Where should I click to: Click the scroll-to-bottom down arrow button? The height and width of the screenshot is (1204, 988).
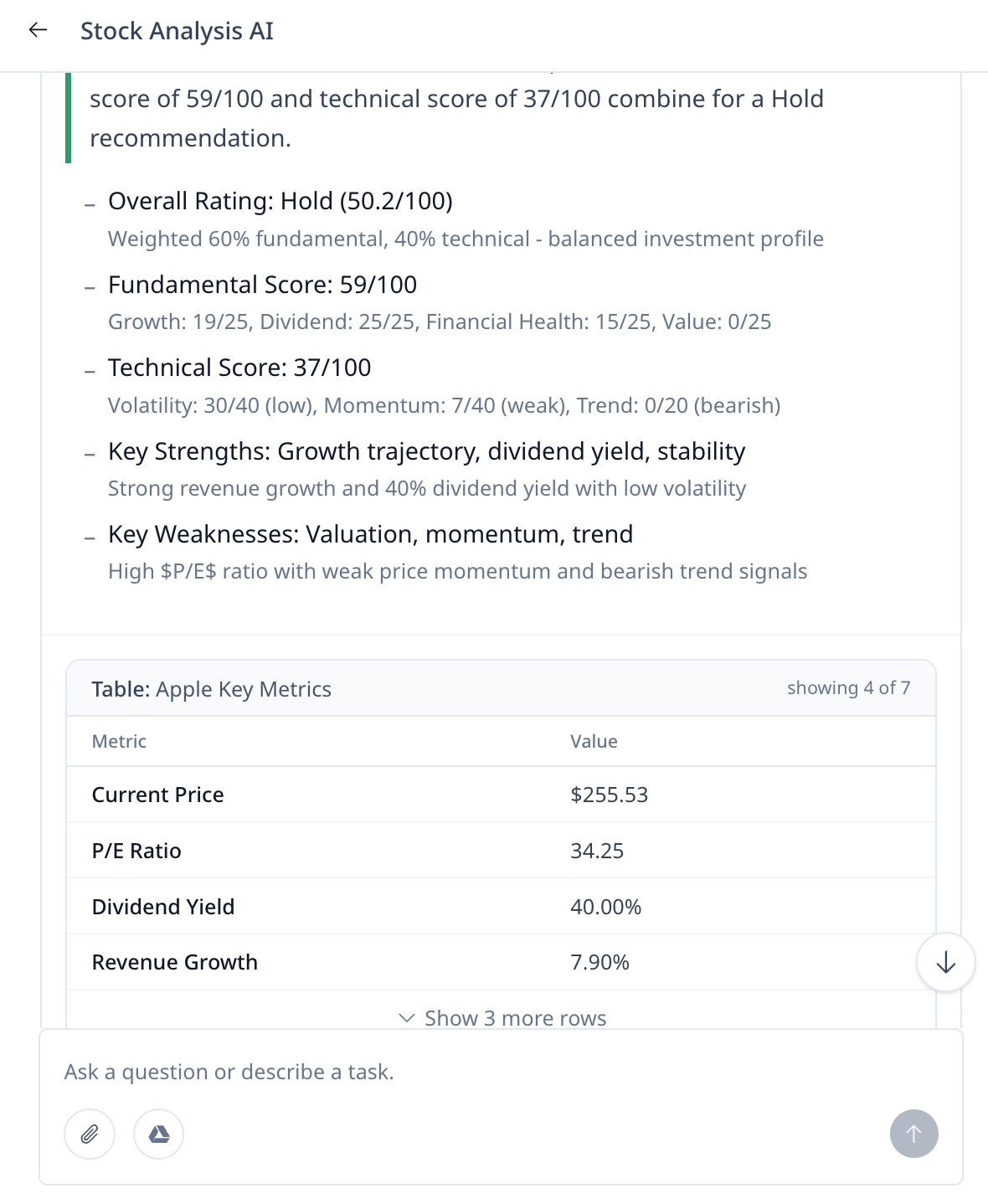click(945, 962)
